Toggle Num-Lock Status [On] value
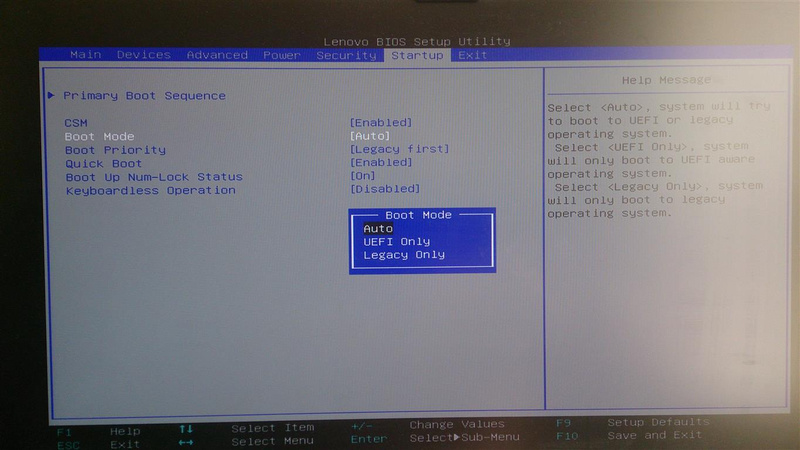The height and width of the screenshot is (450, 800). point(363,176)
